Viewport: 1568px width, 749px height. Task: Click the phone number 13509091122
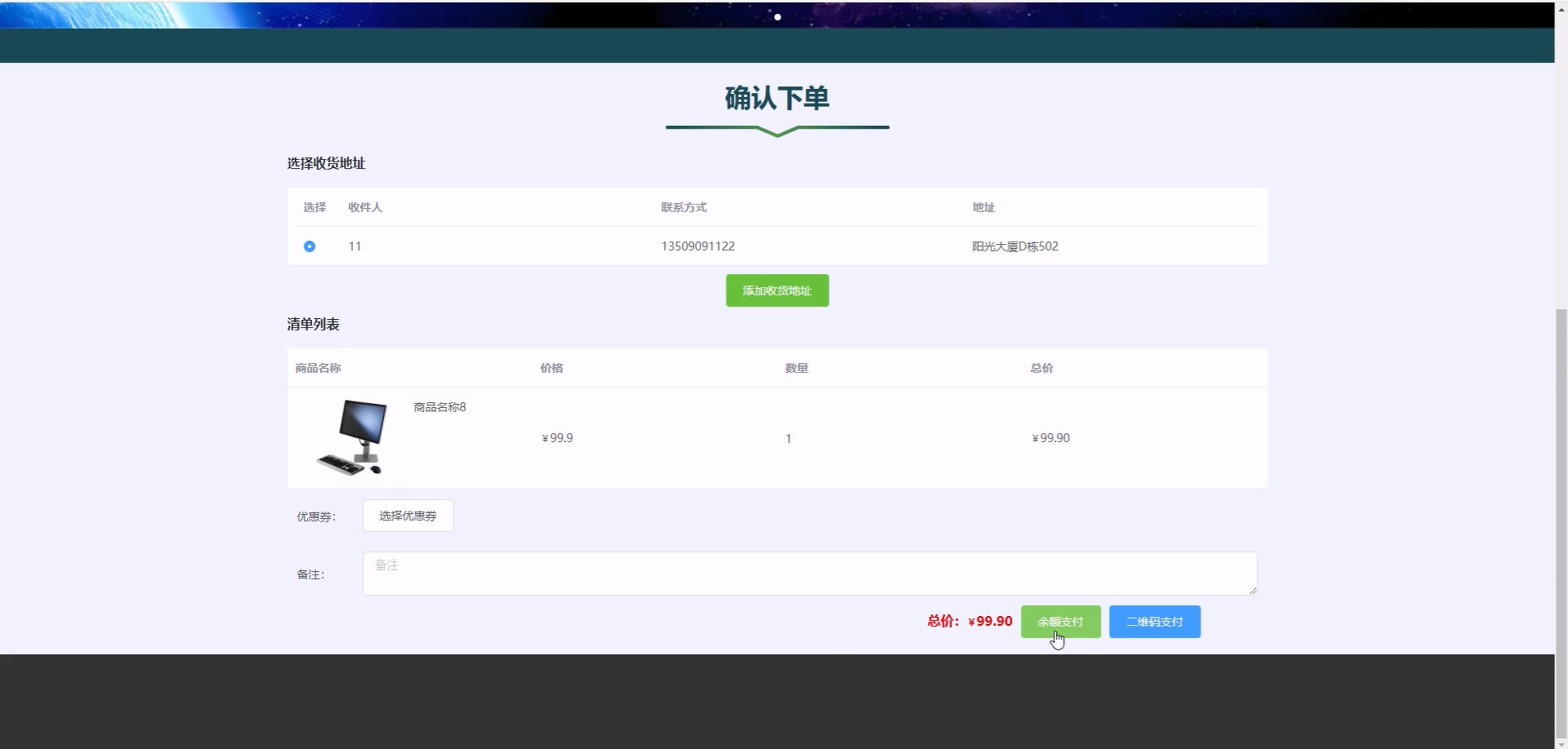click(698, 247)
